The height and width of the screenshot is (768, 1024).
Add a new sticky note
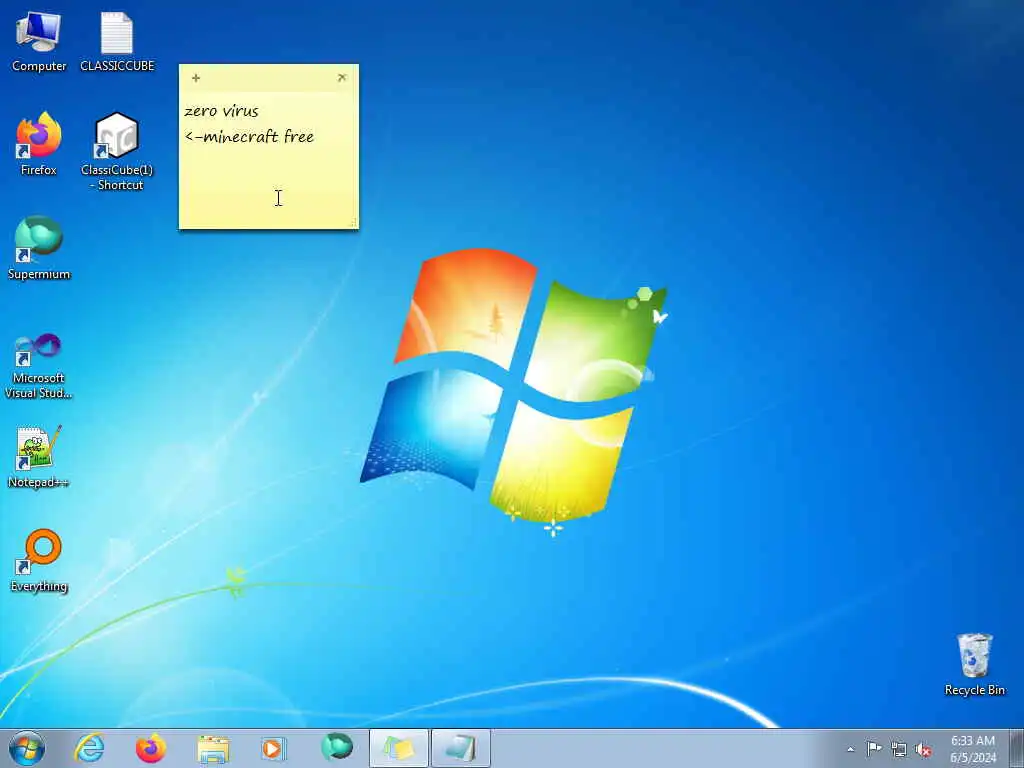pyautogui.click(x=195, y=78)
